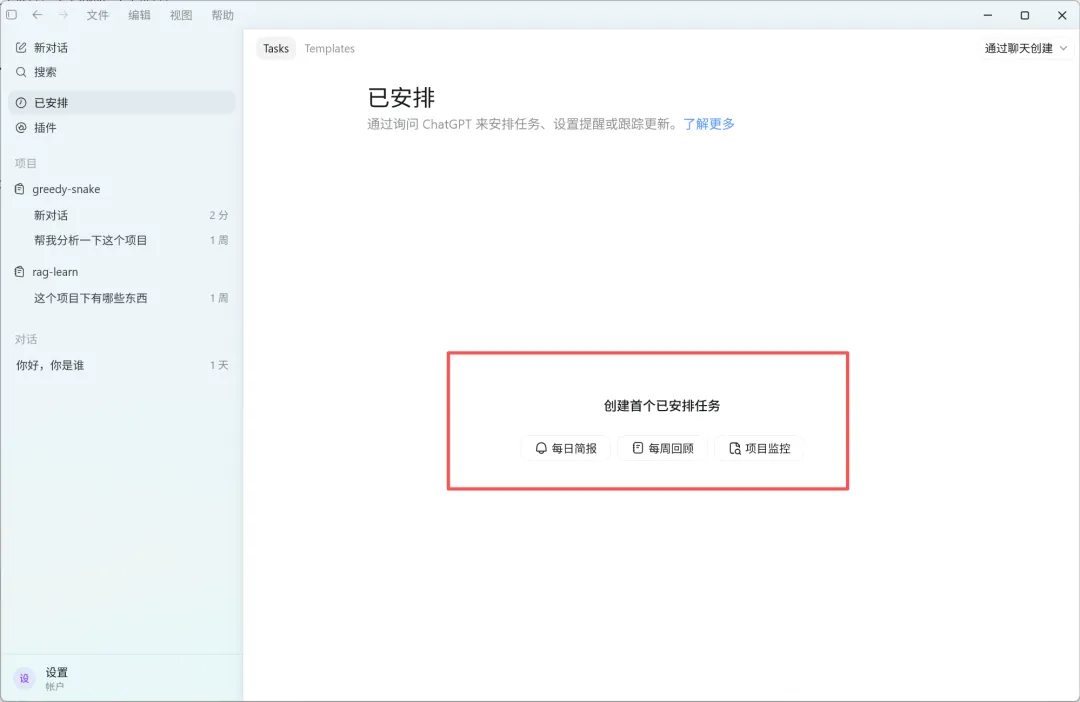This screenshot has width=1080, height=702.
Task: Open 搜索 in the sidebar
Action: click(x=121, y=72)
